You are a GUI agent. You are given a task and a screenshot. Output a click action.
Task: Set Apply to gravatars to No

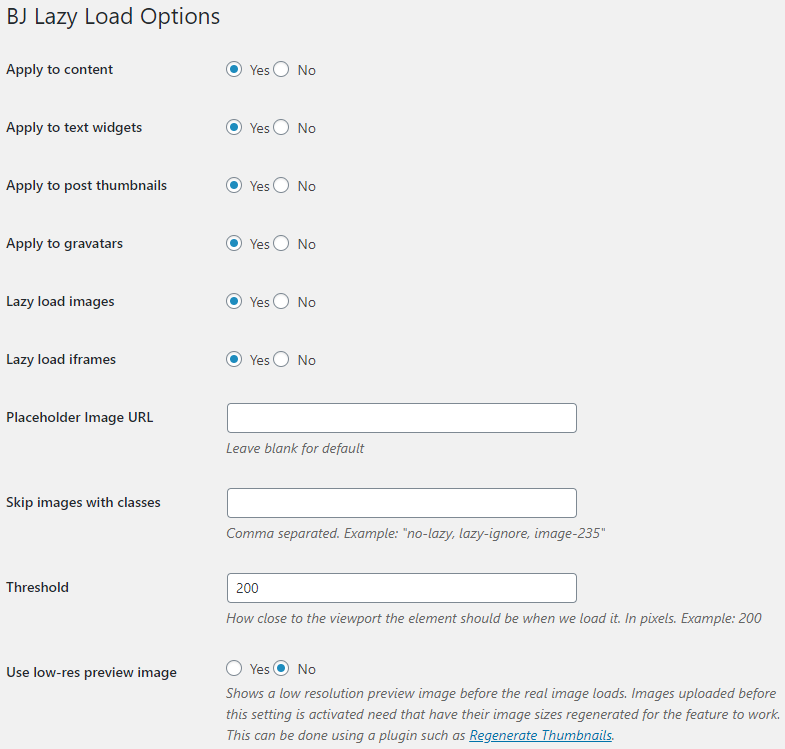(282, 244)
